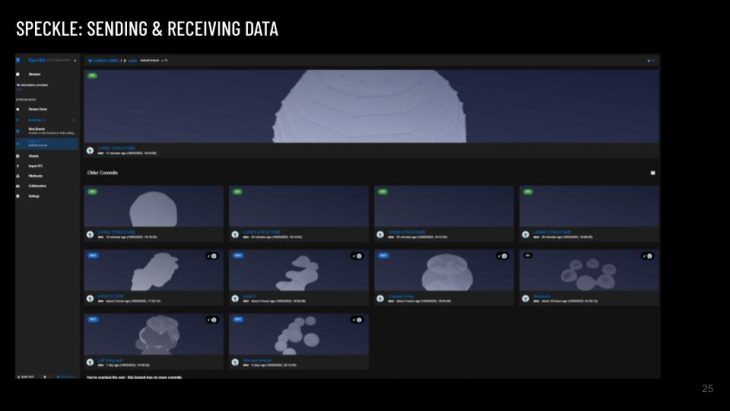The width and height of the screenshot is (730, 411).
Task: Open the Settings item in the sidebar
Action: [34, 196]
